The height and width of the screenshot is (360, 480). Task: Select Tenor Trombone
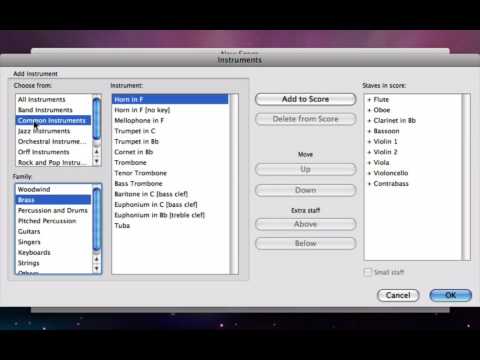click(171, 173)
